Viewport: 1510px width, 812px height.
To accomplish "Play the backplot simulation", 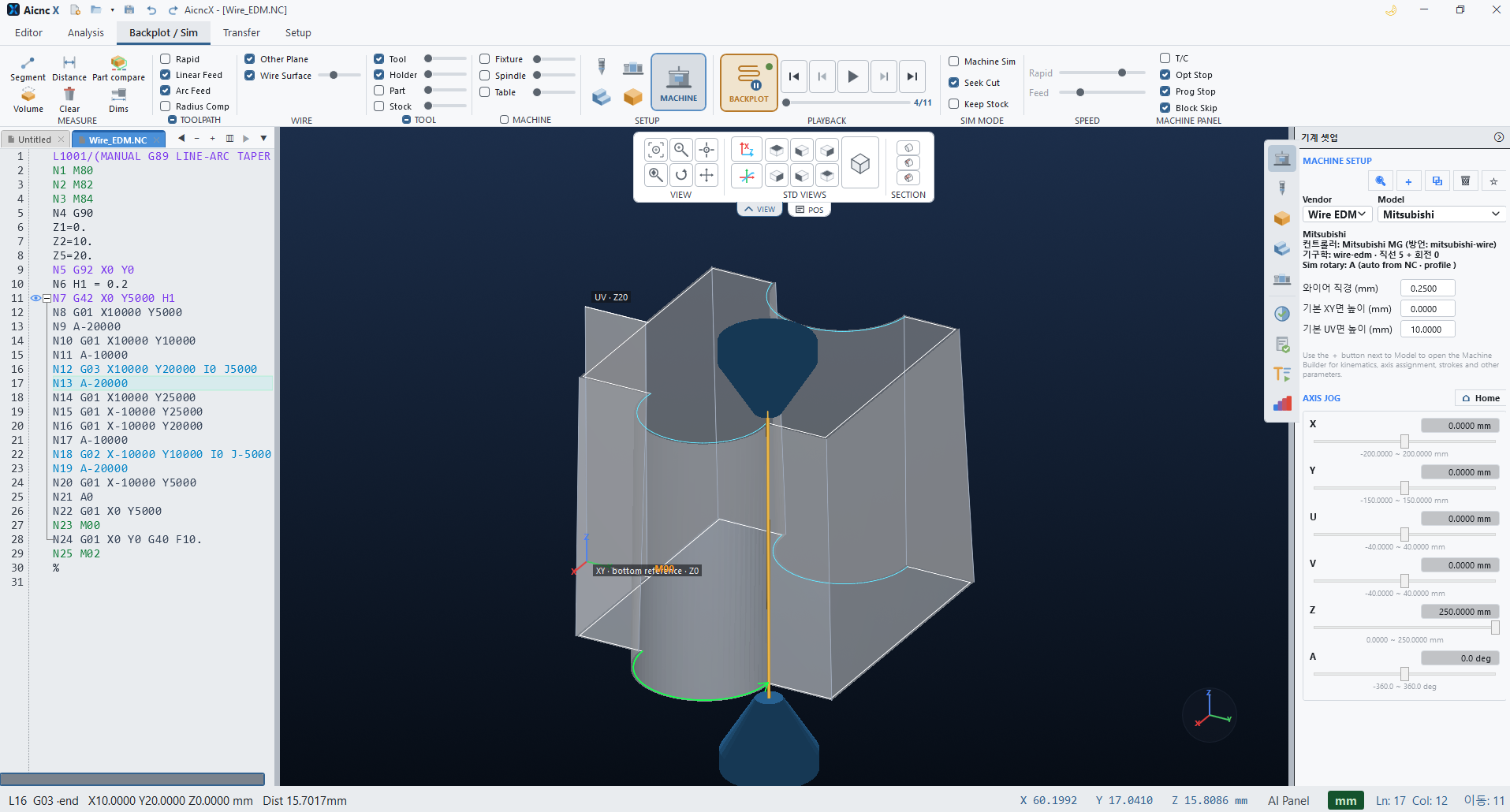I will 852,76.
